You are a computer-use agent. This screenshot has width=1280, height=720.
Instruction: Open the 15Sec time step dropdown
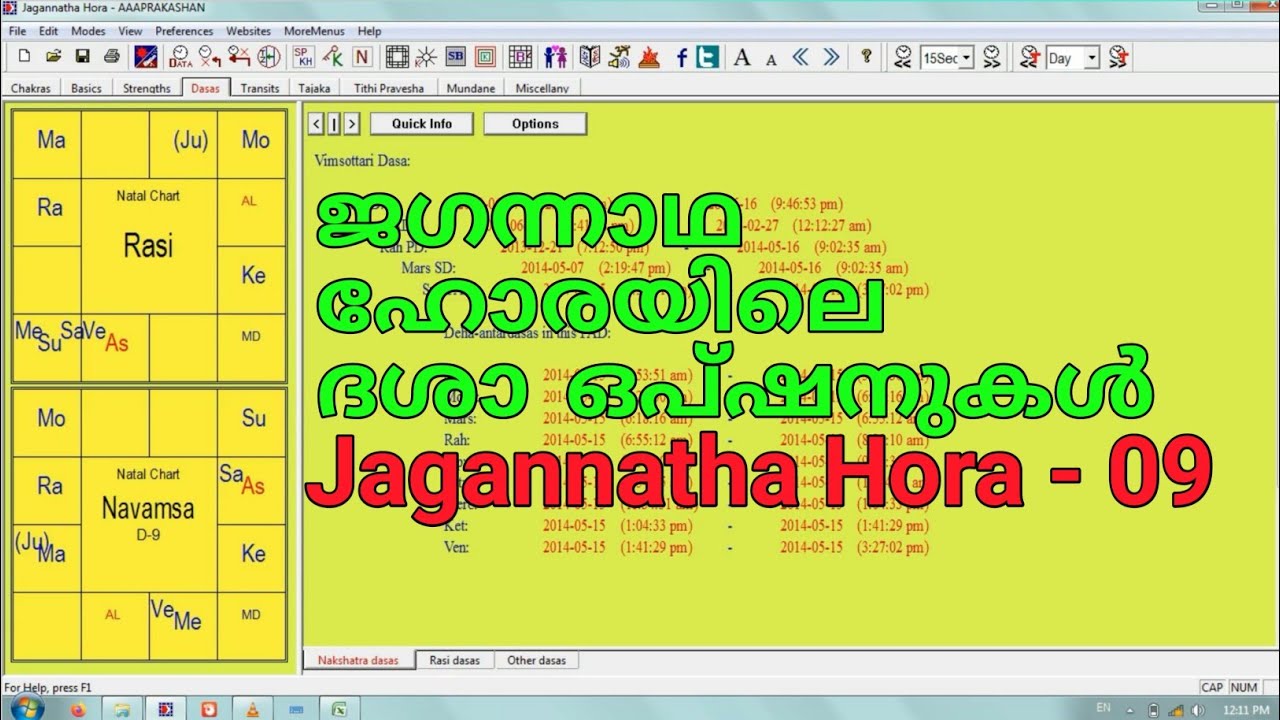pyautogui.click(x=966, y=58)
